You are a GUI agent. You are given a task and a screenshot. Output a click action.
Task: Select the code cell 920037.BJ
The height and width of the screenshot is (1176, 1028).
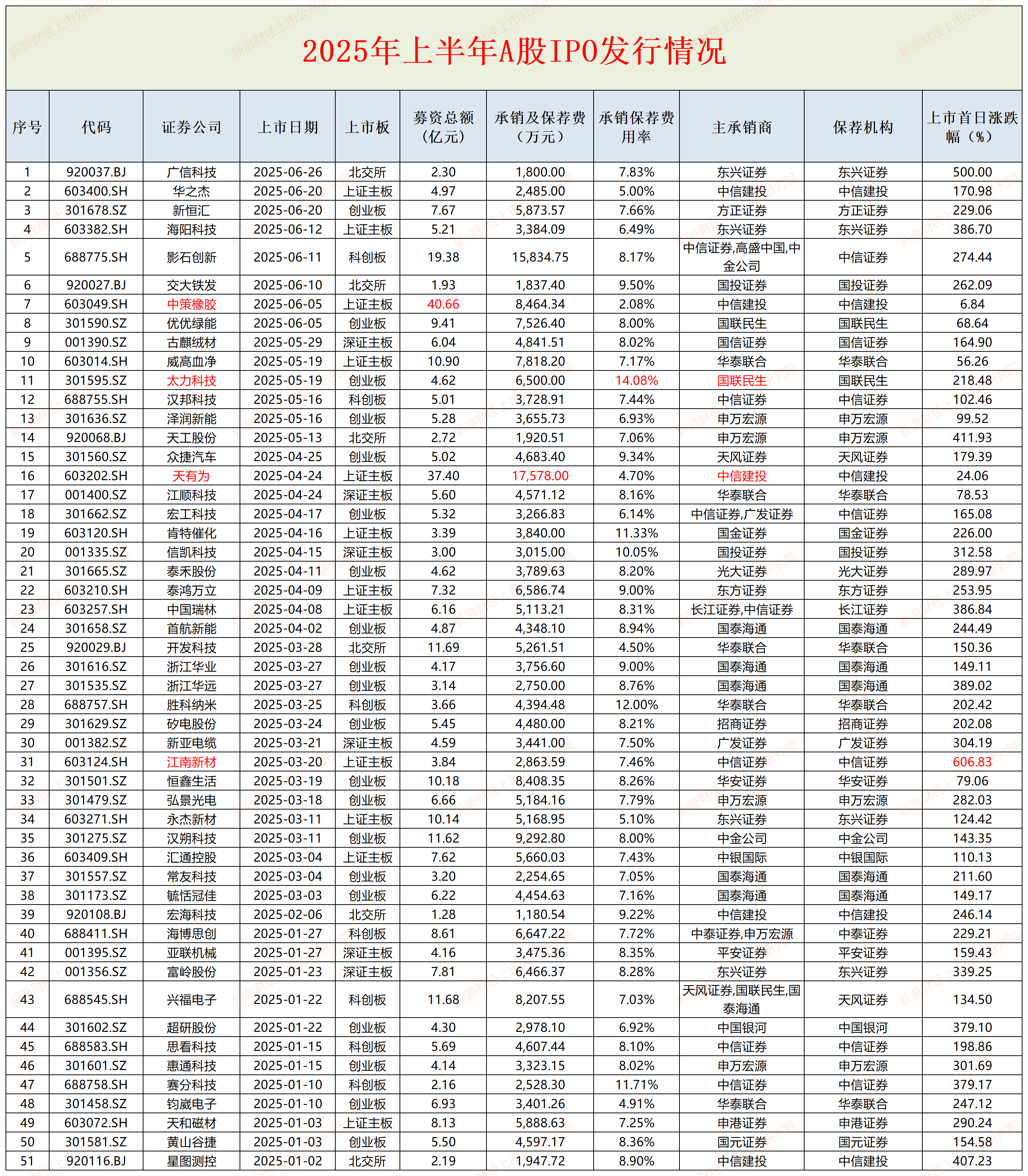96,172
